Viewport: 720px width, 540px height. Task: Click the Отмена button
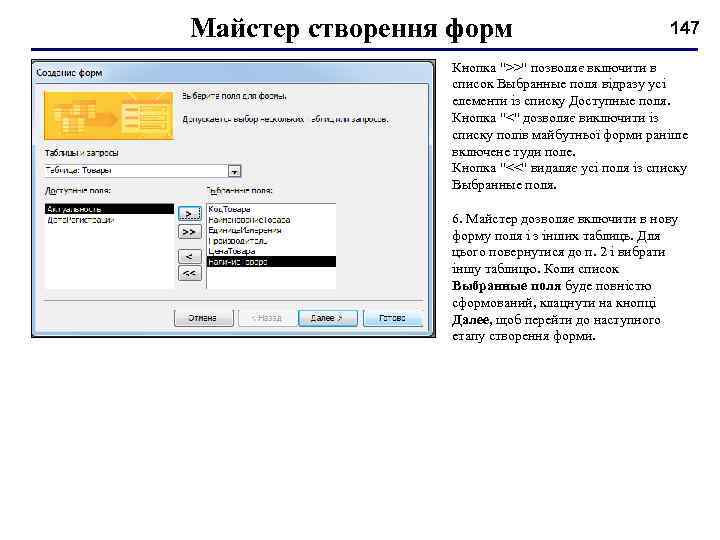[x=203, y=318]
